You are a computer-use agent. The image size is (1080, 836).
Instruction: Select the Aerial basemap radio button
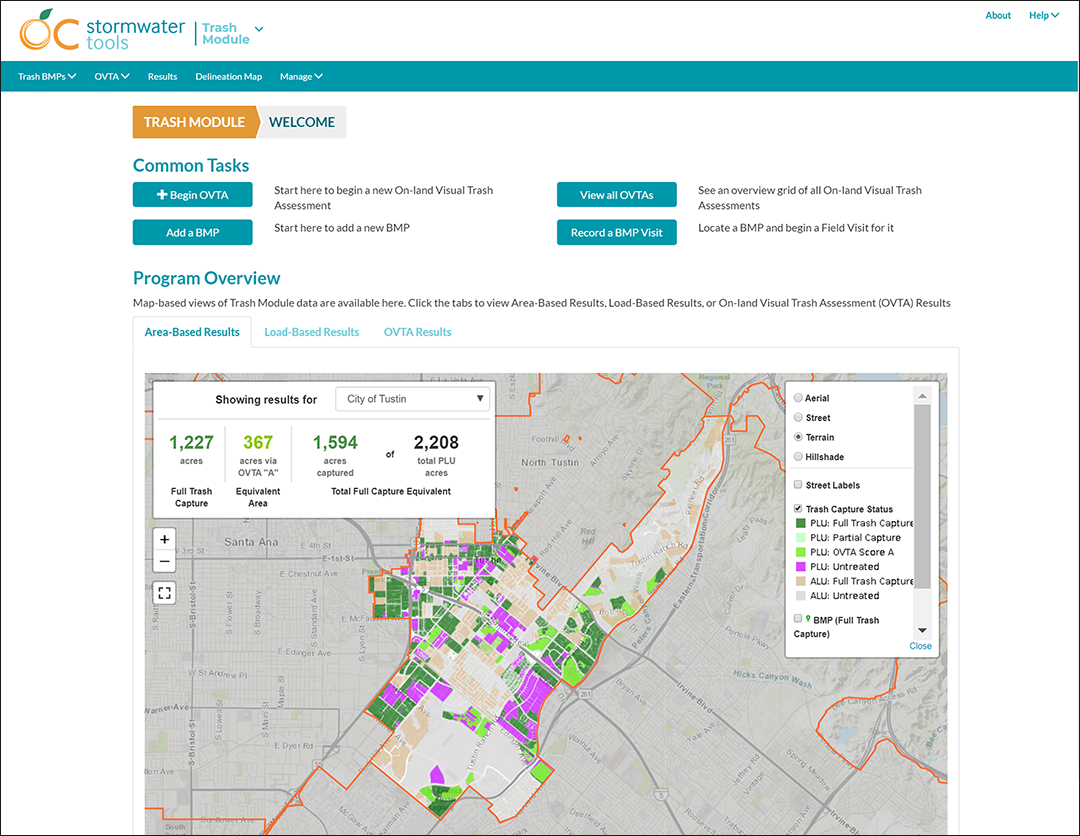tap(798, 397)
